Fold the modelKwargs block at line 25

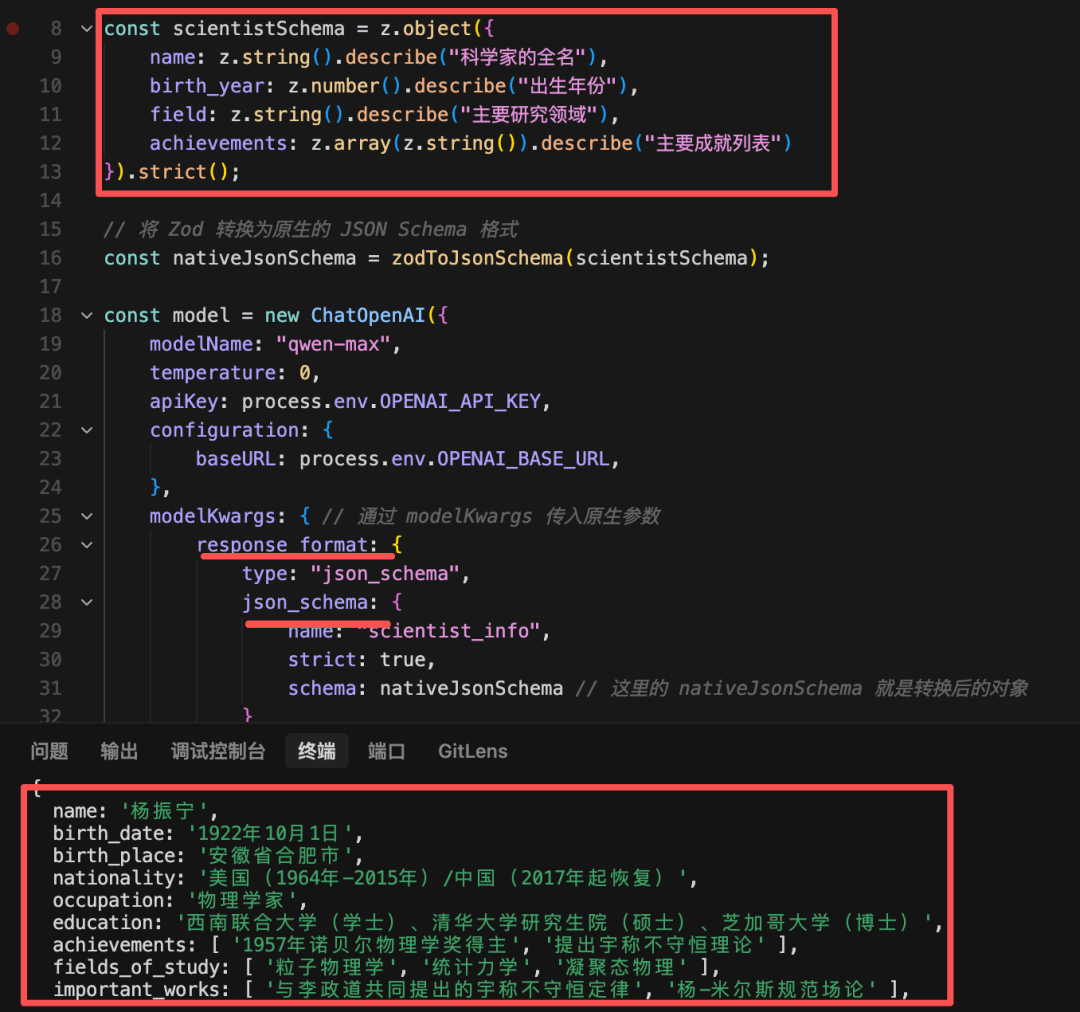click(87, 516)
